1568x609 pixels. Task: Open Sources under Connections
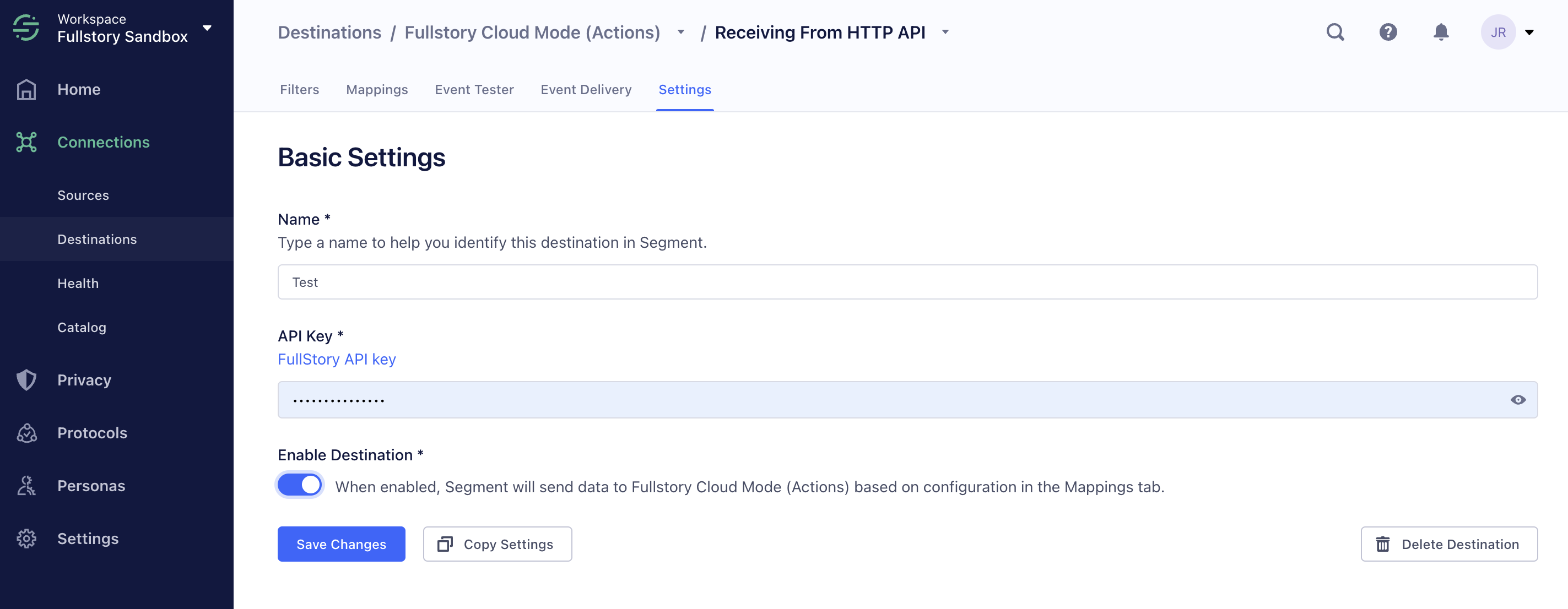83,195
